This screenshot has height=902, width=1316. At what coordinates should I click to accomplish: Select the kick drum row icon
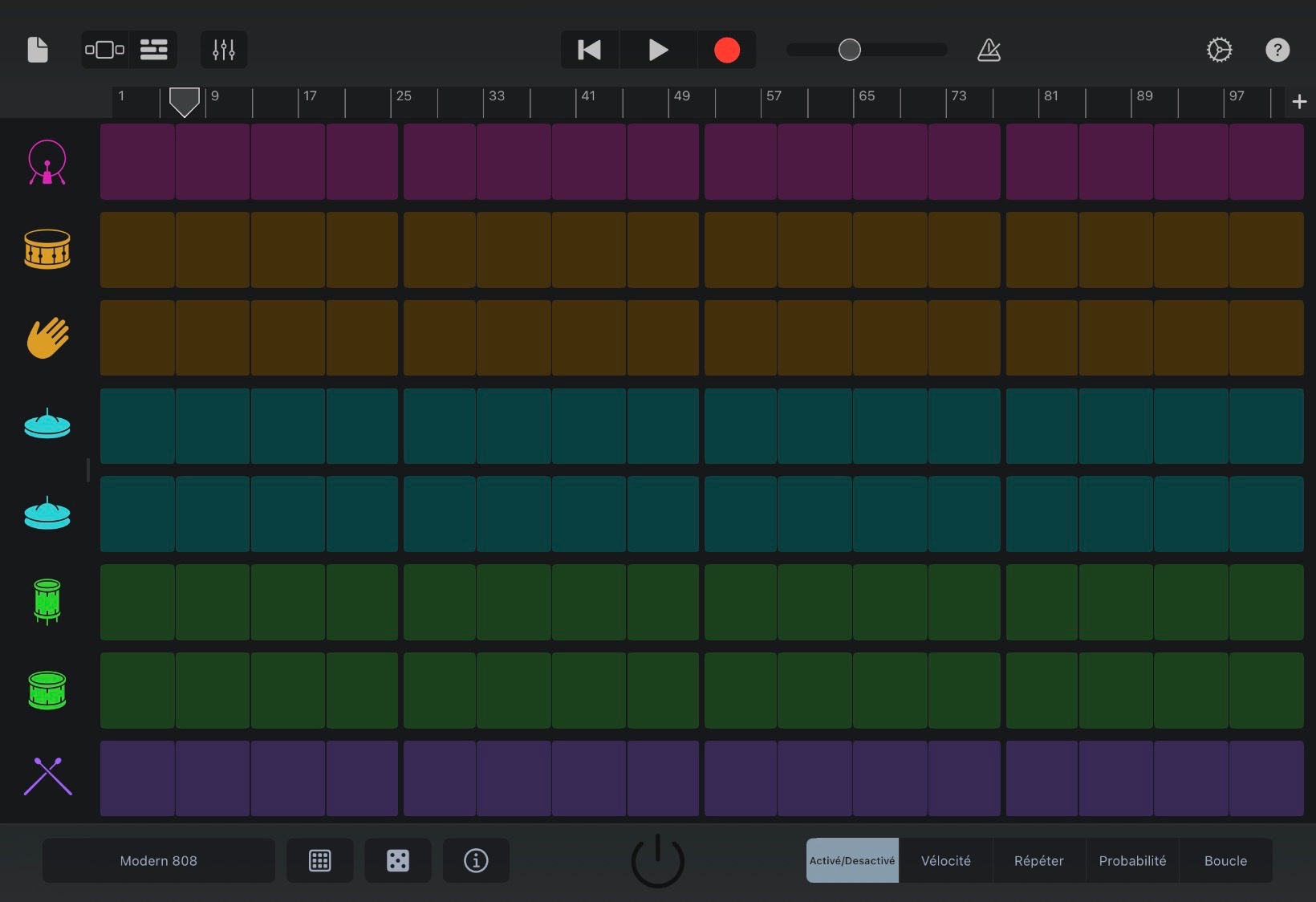47,162
